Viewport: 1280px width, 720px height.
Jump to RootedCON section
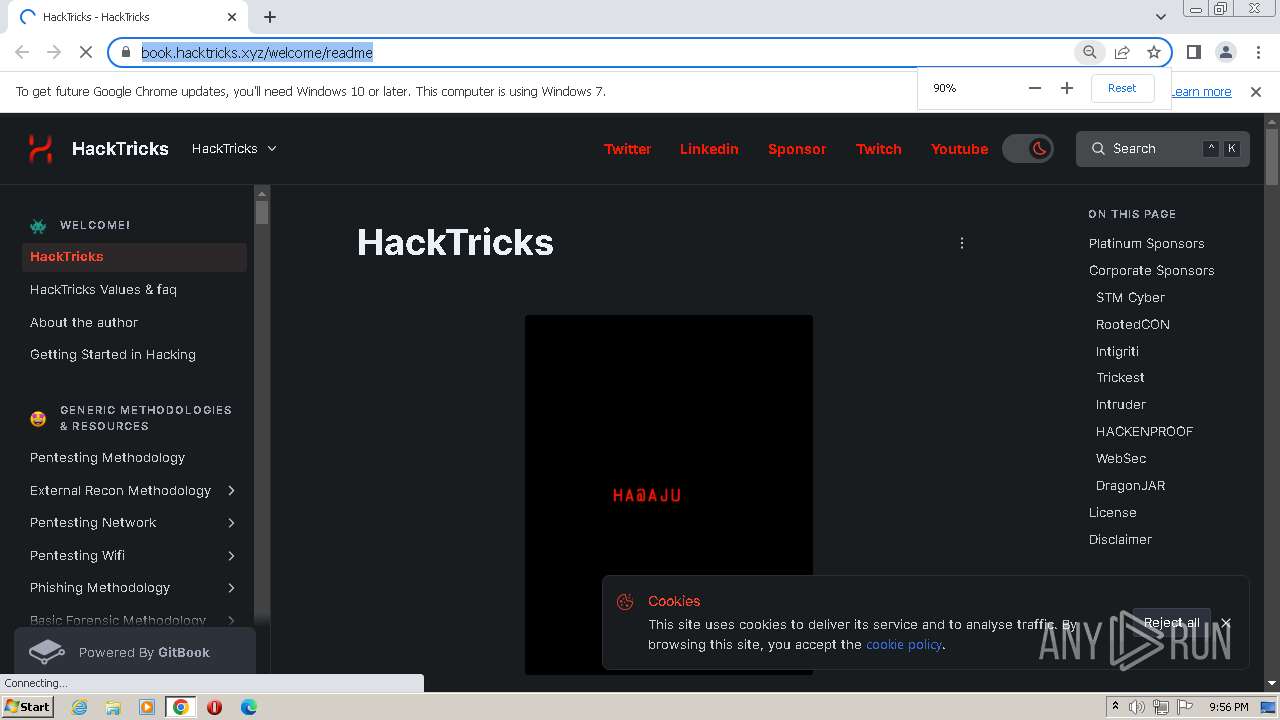coord(1132,324)
